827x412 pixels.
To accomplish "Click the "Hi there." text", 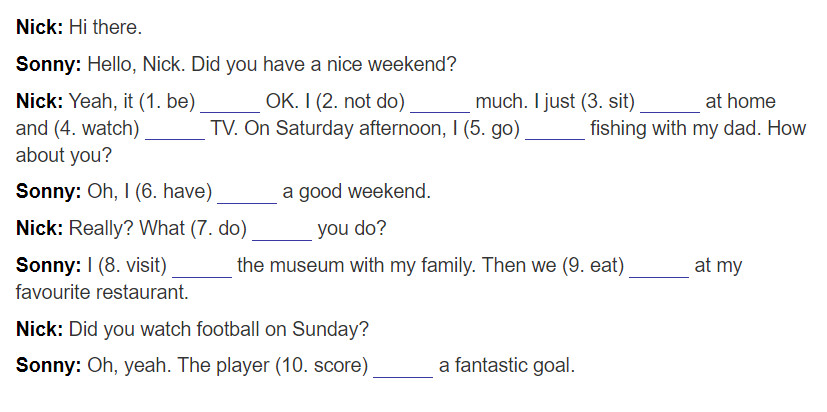I will (105, 27).
